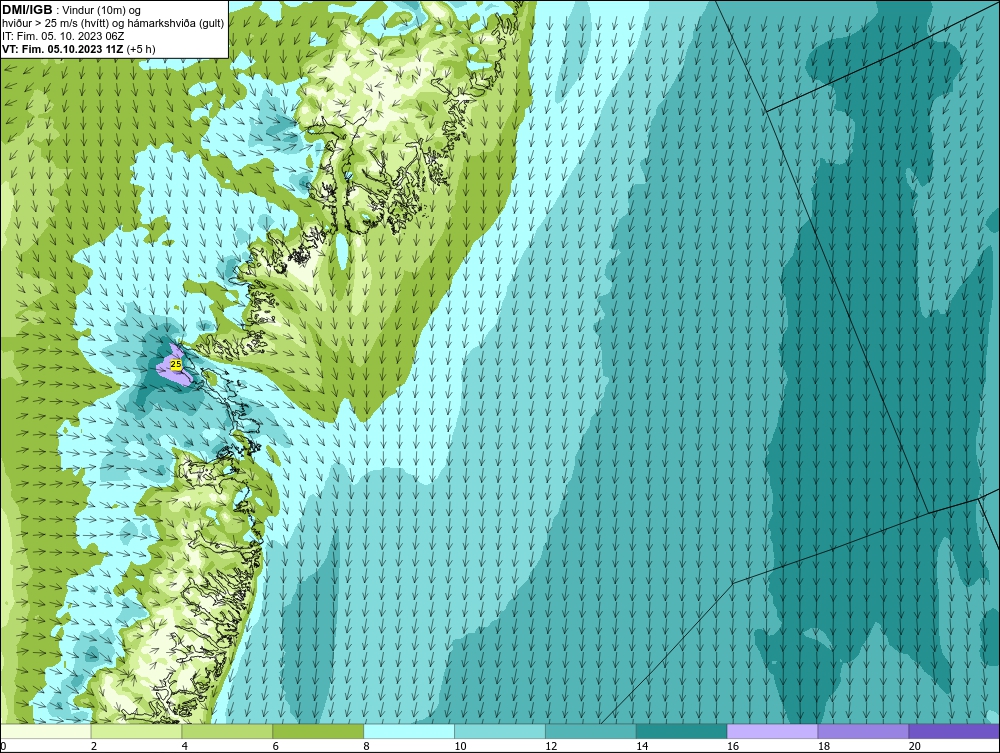
Task: Select the 2-4 m/s legend color
Action: click(136, 731)
